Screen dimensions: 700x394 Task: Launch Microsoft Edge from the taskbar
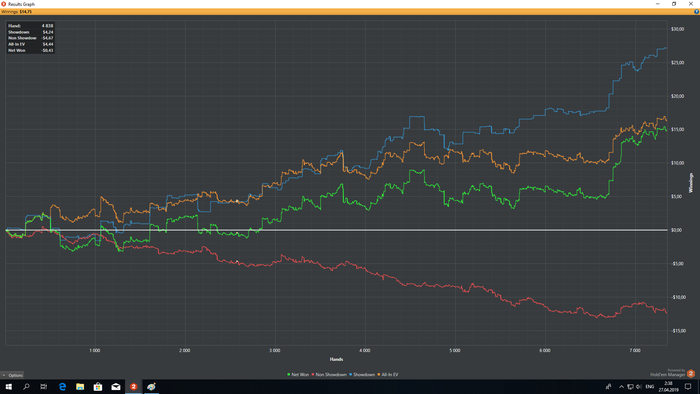62,387
